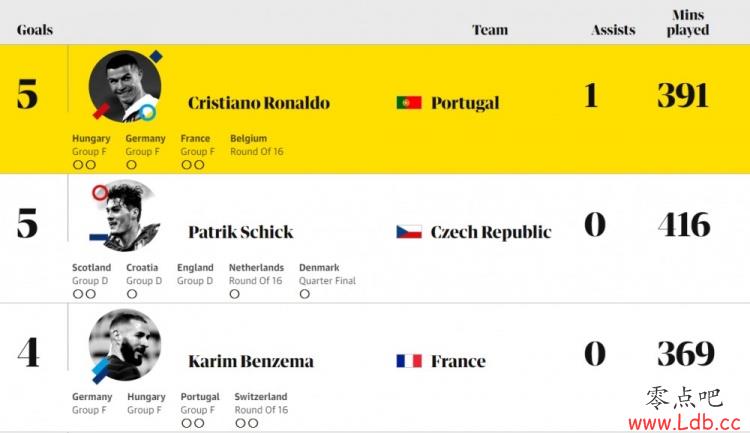The width and height of the screenshot is (750, 433).
Task: Open Patrik Schick's portrait photo
Action: 125,216
